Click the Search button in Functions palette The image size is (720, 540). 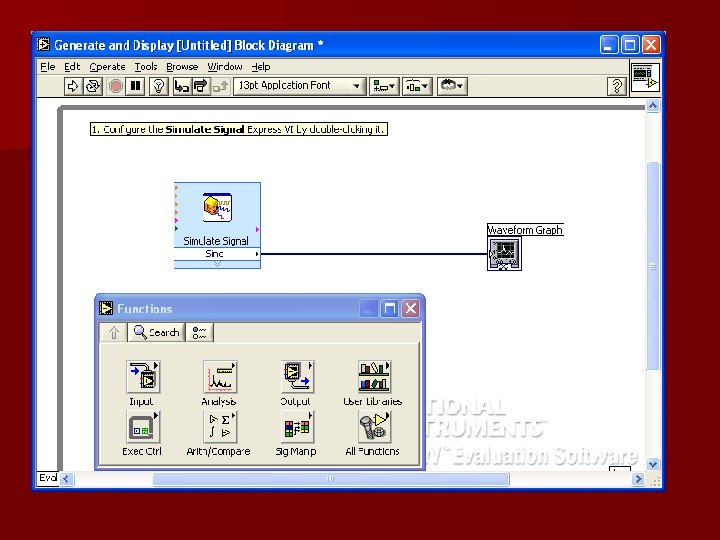157,332
